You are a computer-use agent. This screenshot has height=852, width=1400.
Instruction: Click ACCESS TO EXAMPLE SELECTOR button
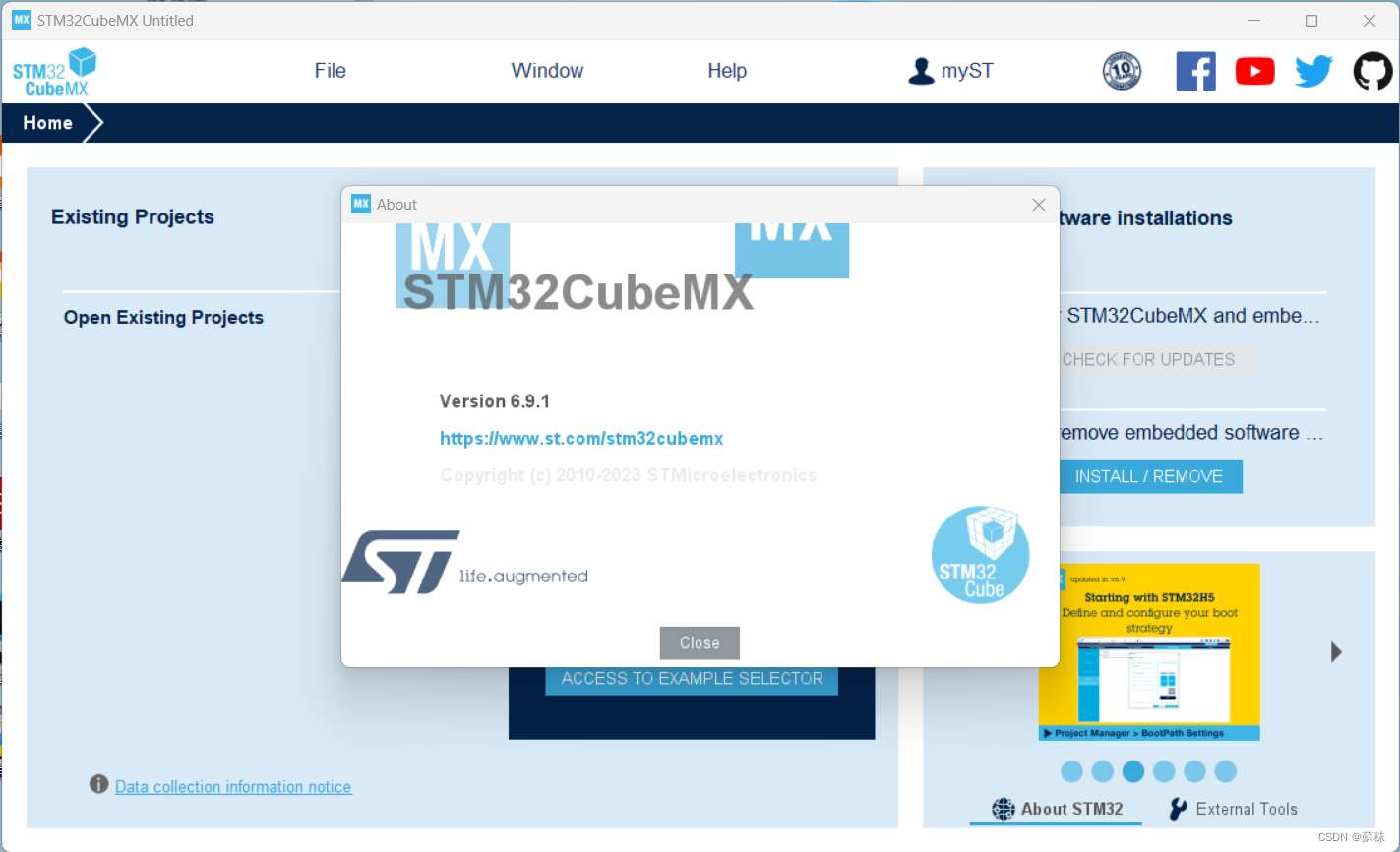pos(692,679)
